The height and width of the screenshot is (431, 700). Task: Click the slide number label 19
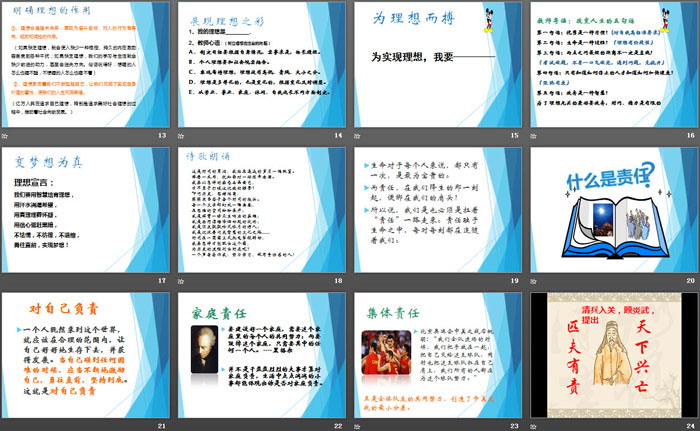(x=515, y=280)
